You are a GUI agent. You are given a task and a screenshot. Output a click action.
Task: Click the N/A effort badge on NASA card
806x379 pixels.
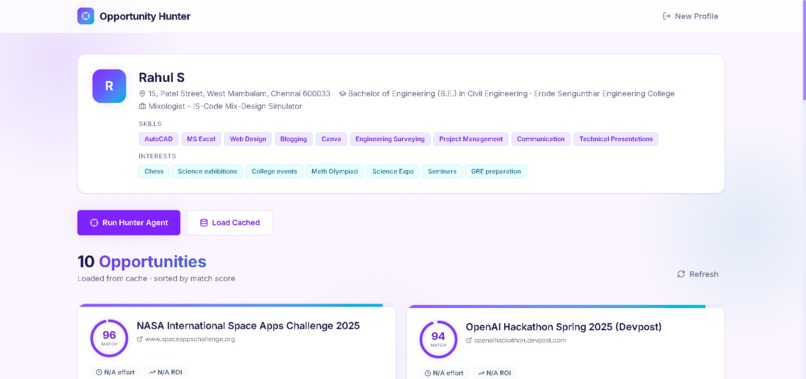[115, 372]
